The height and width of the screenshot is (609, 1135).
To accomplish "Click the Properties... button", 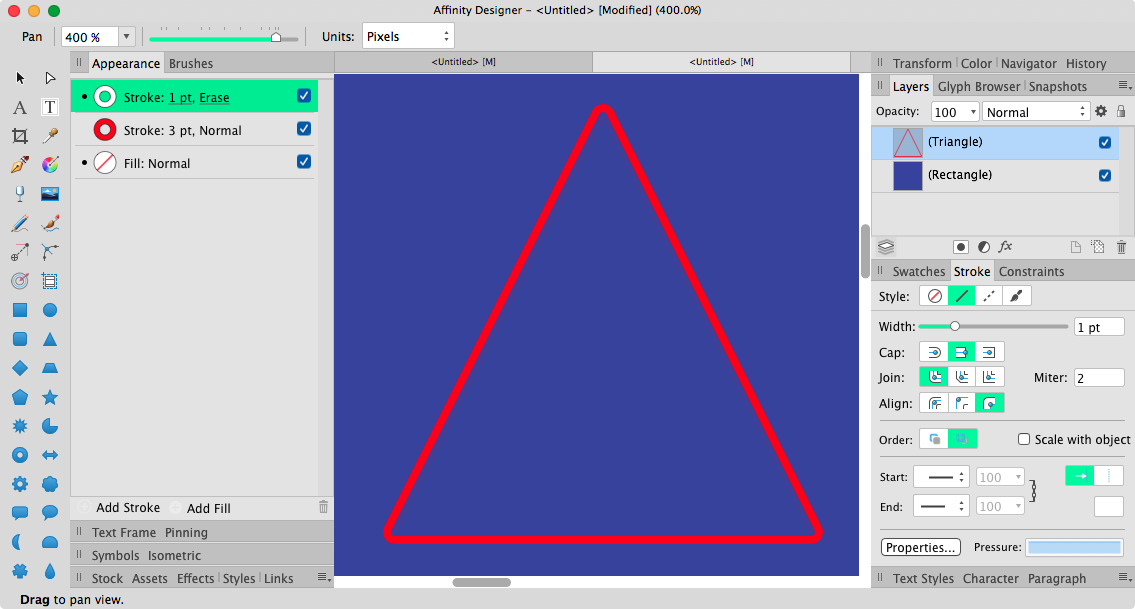I will (920, 547).
